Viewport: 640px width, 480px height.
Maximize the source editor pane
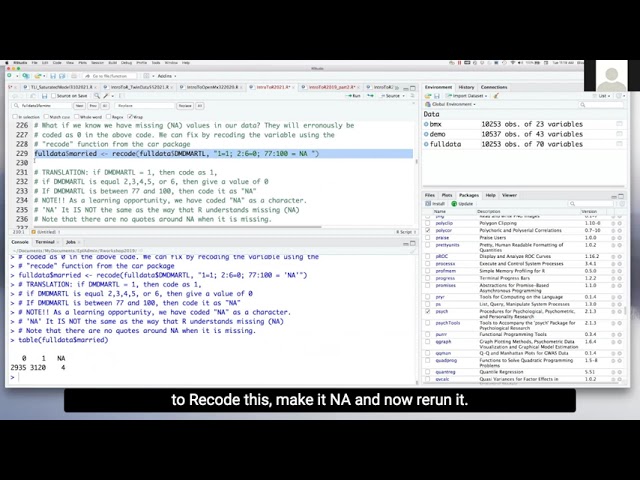(413, 88)
